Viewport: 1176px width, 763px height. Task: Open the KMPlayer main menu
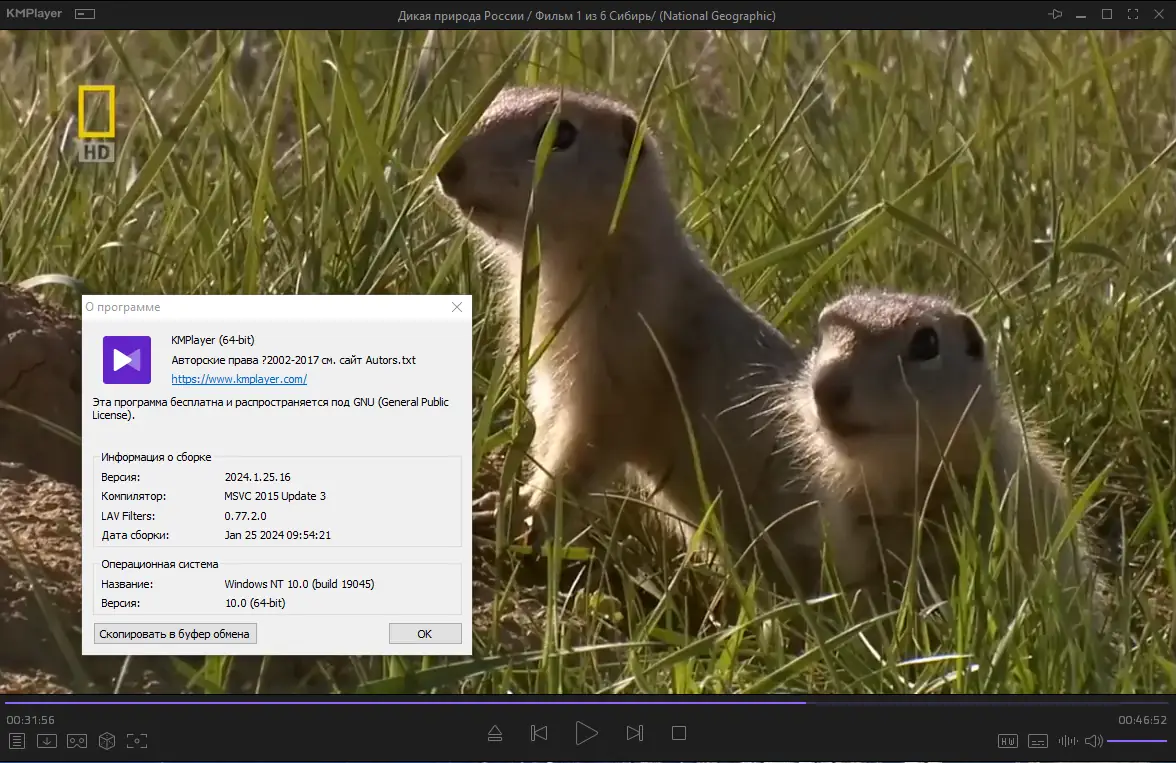33,14
